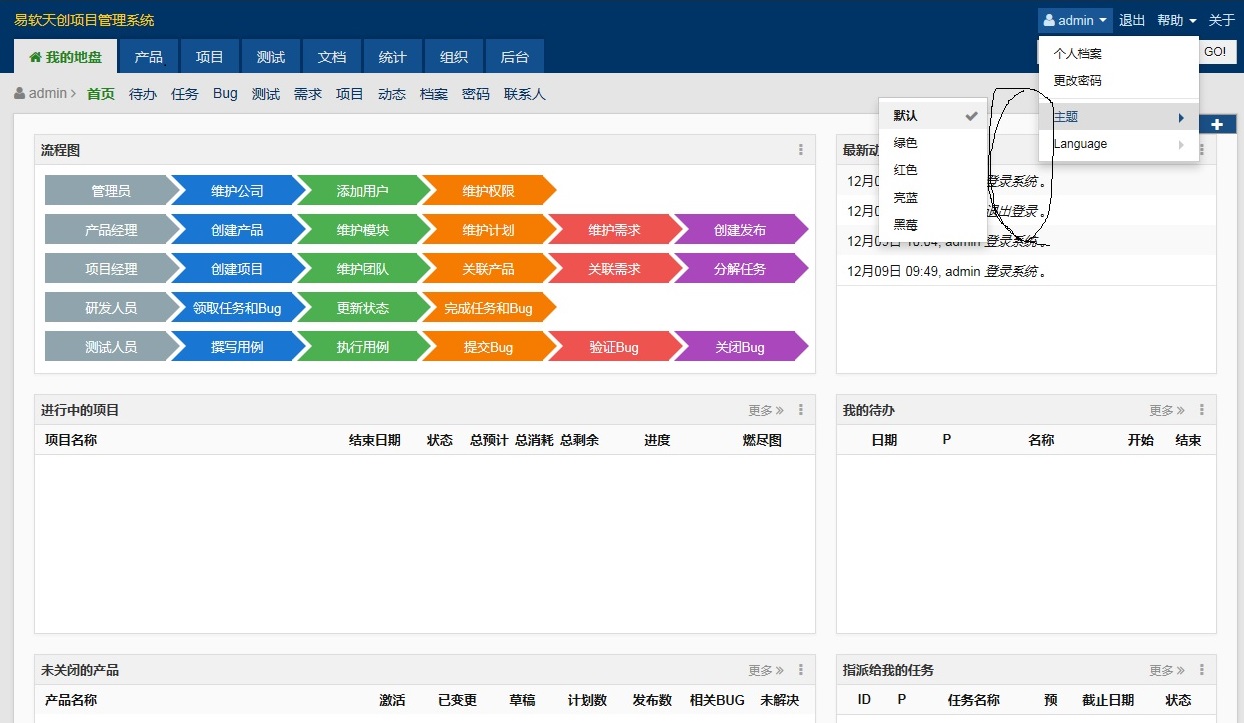This screenshot has height=723, width=1244.
Task: Click the 验证Bug flow step
Action: (614, 347)
